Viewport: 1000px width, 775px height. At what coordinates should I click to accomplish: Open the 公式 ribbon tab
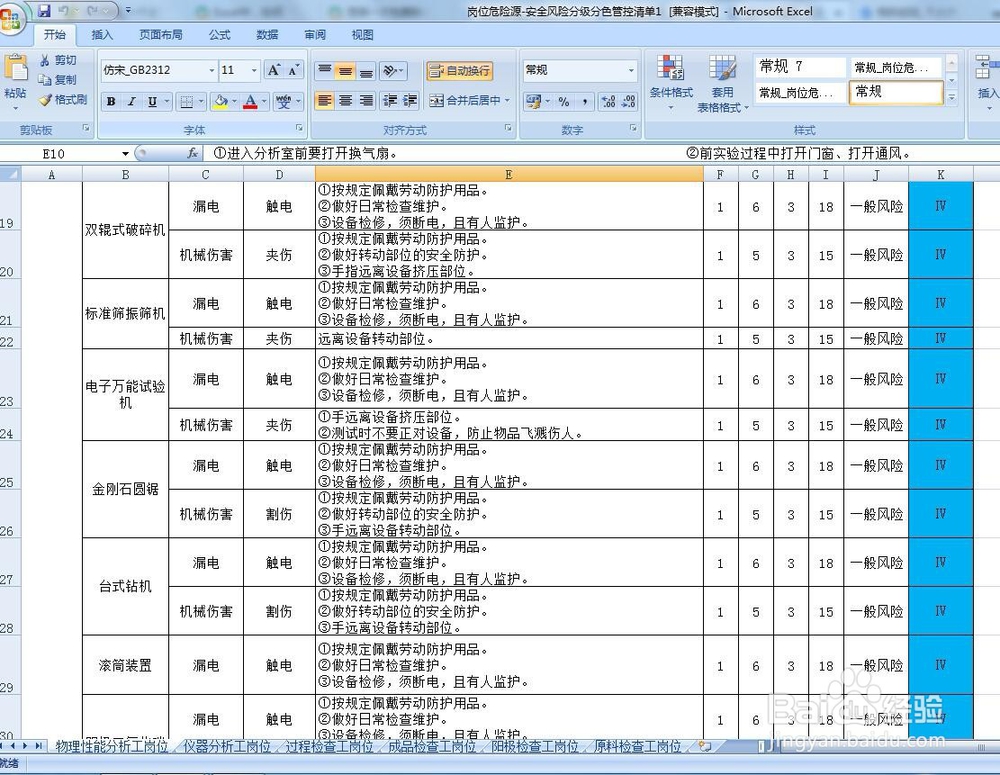click(x=219, y=35)
